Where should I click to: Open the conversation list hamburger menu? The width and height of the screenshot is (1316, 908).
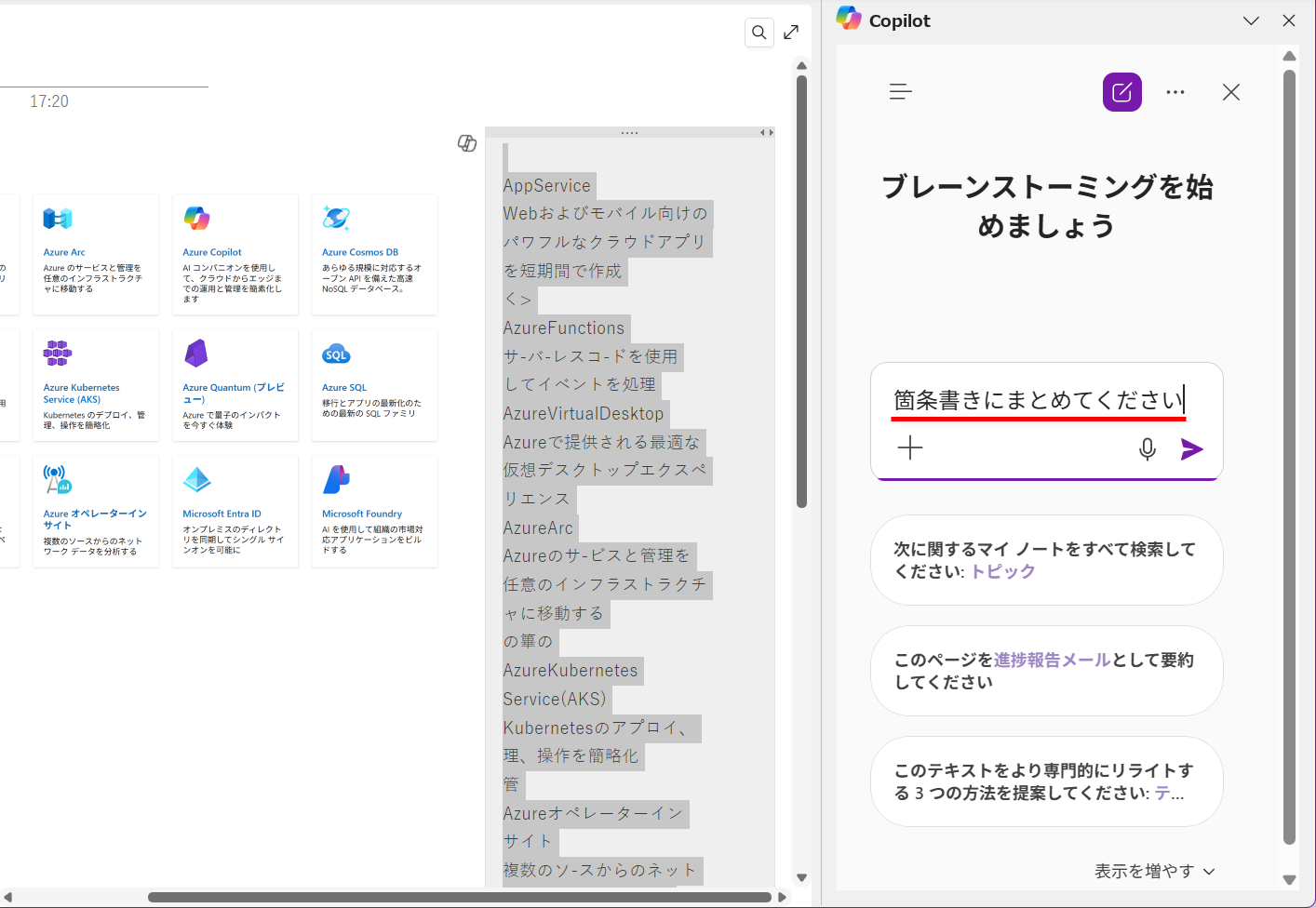coord(900,91)
